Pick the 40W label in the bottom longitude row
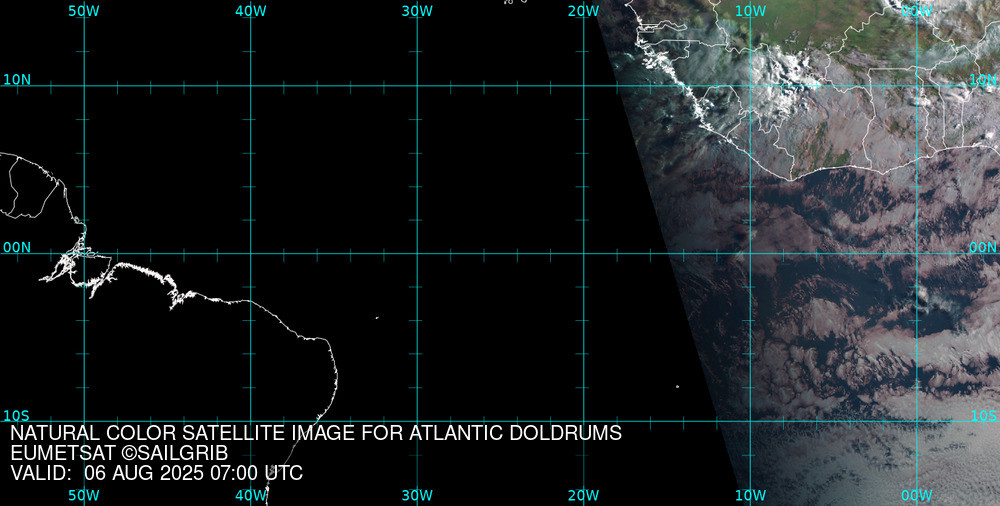1000x506 pixels. [251, 496]
